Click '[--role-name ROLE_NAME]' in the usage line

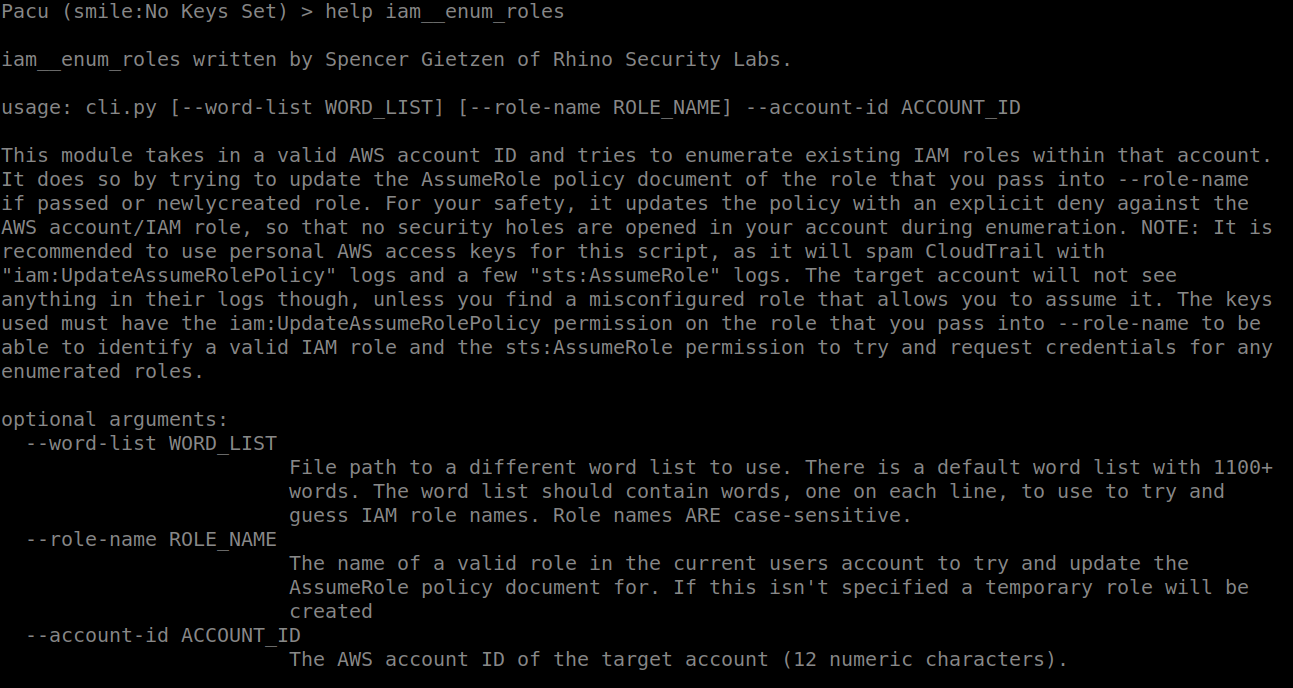click(594, 108)
